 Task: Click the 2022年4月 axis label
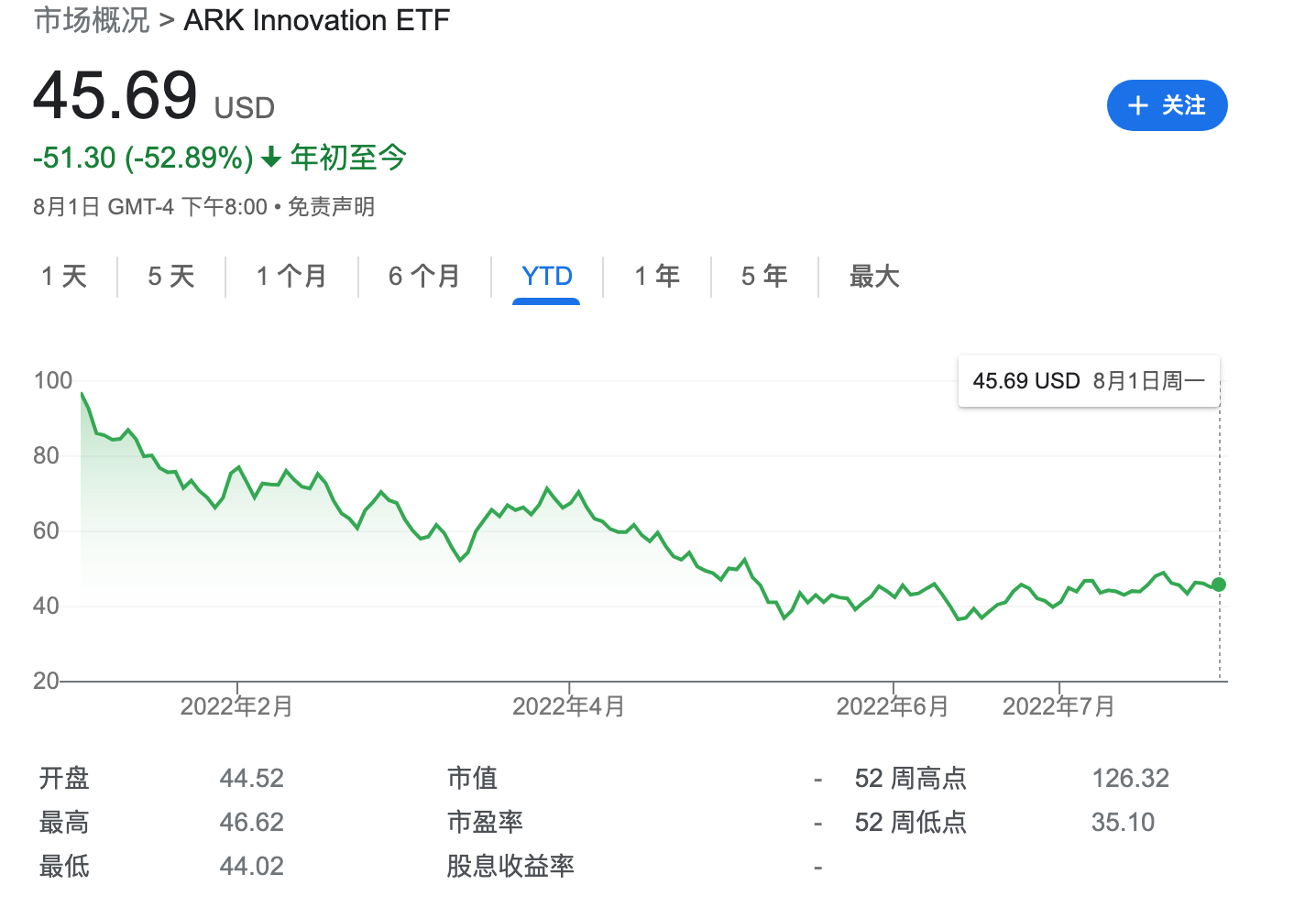click(x=568, y=706)
